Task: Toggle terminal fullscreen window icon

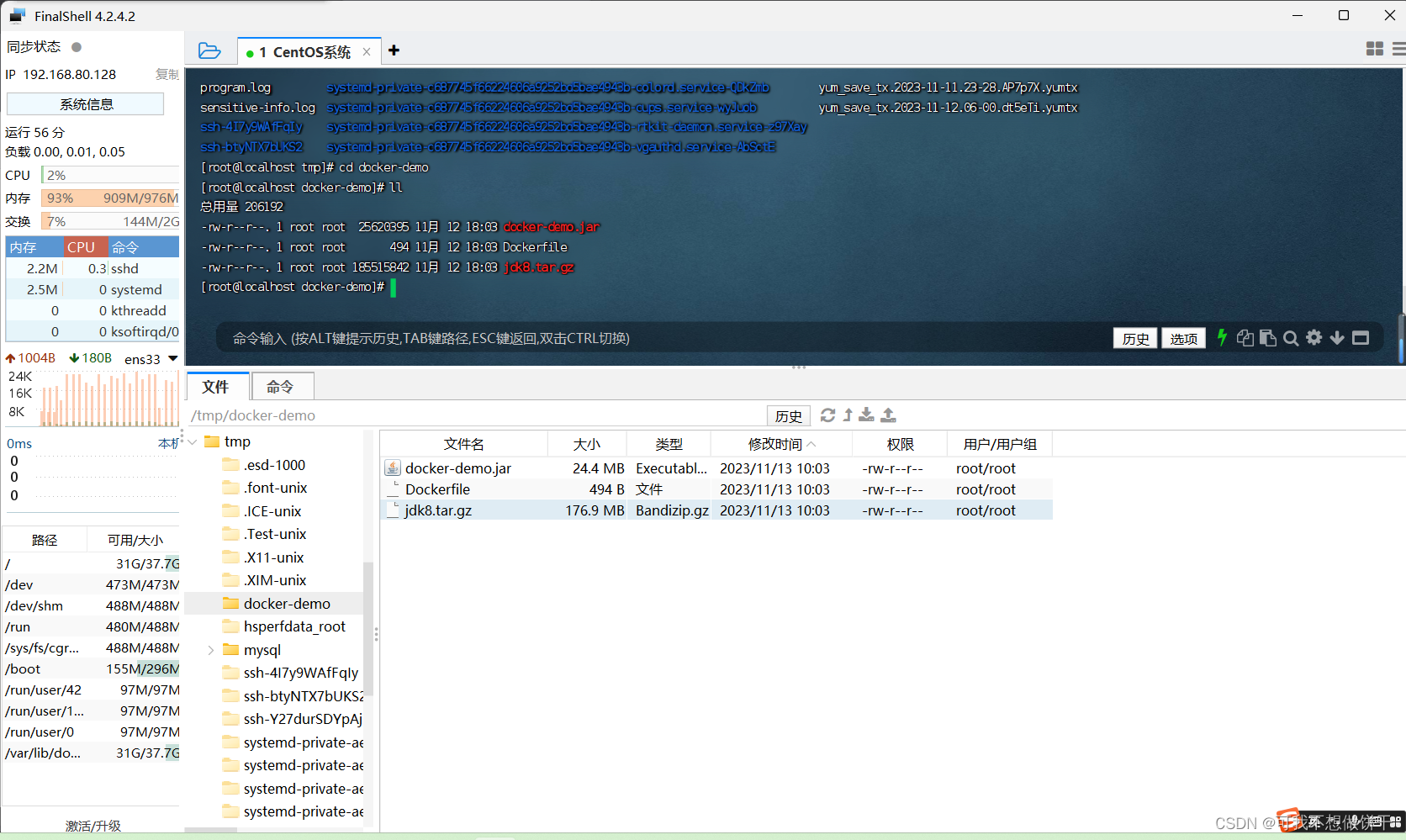Action: pyautogui.click(x=1361, y=338)
